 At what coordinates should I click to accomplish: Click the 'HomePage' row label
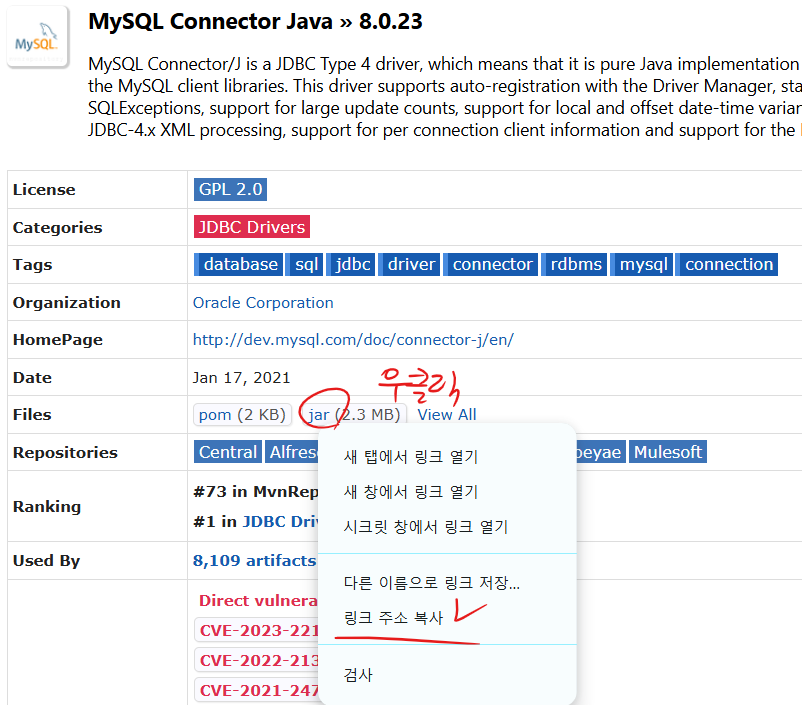[58, 340]
